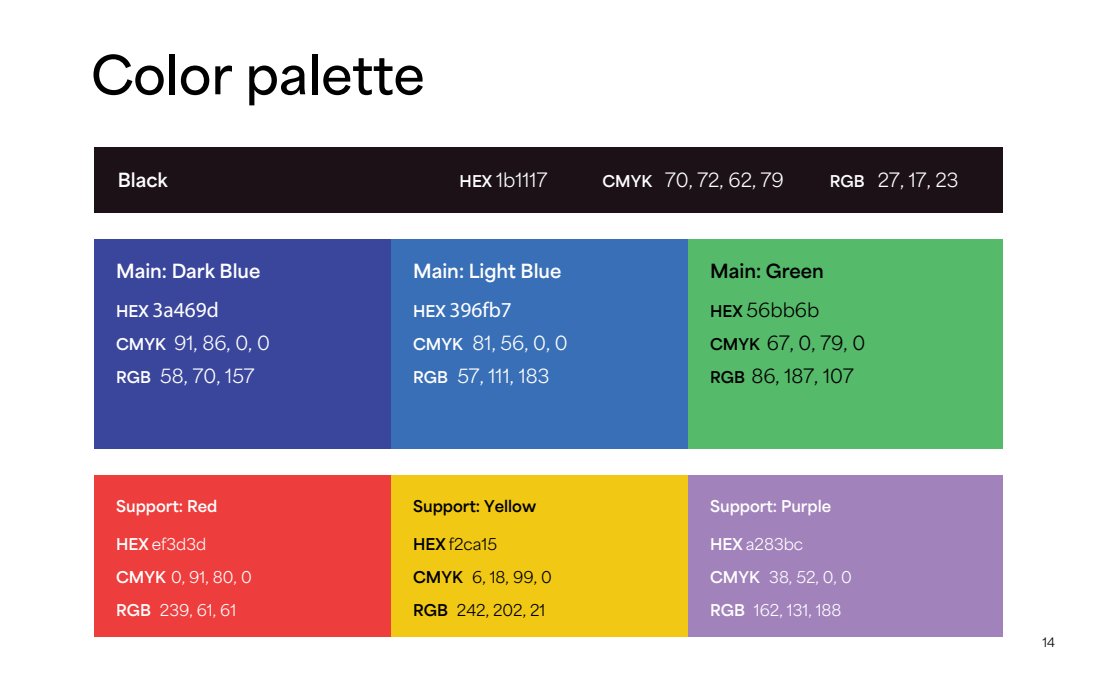Screen dimensions: 1100x687
Task: Select HEX 1b1117 text
Action: 503,181
